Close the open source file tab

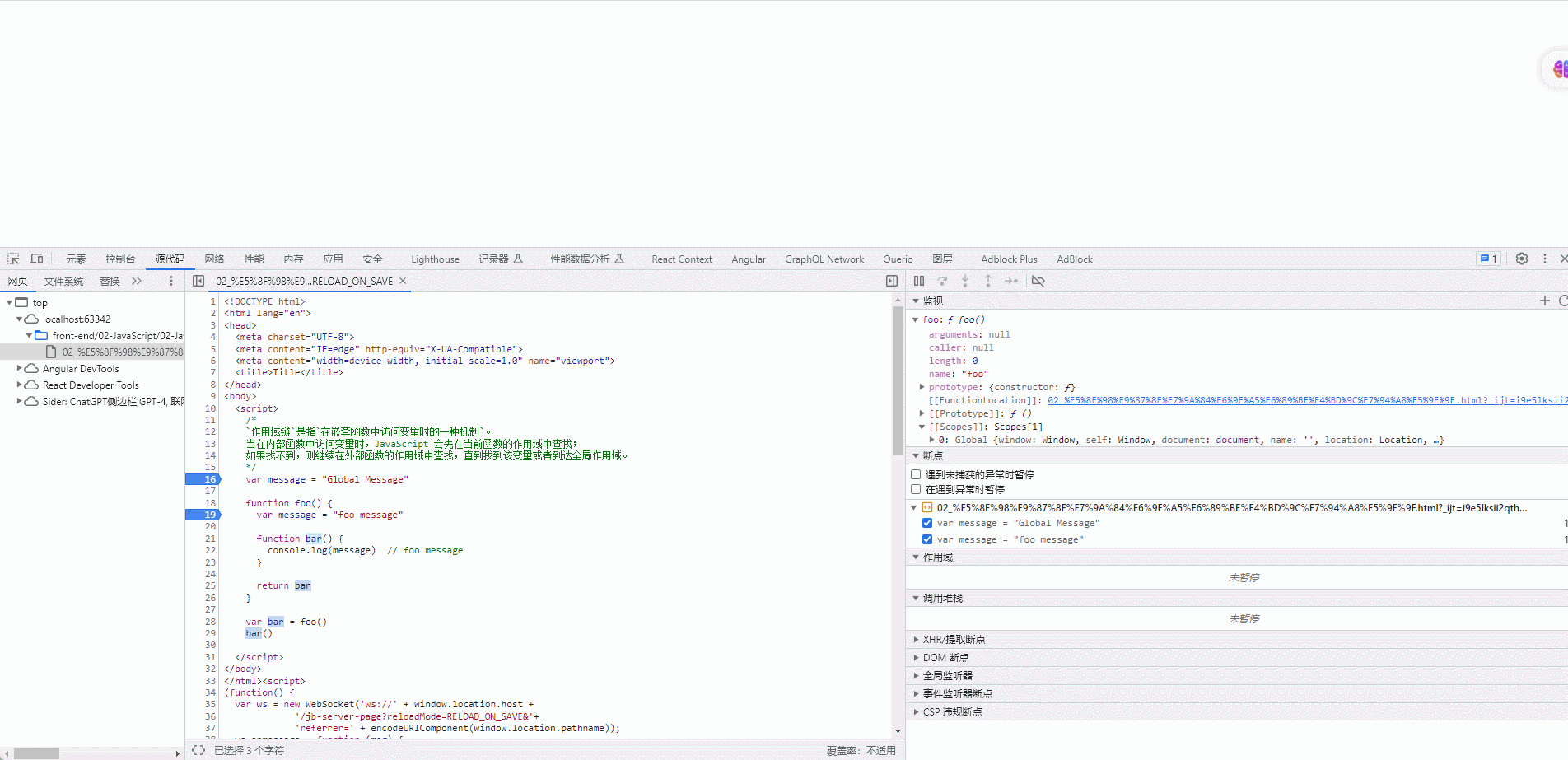(x=403, y=281)
